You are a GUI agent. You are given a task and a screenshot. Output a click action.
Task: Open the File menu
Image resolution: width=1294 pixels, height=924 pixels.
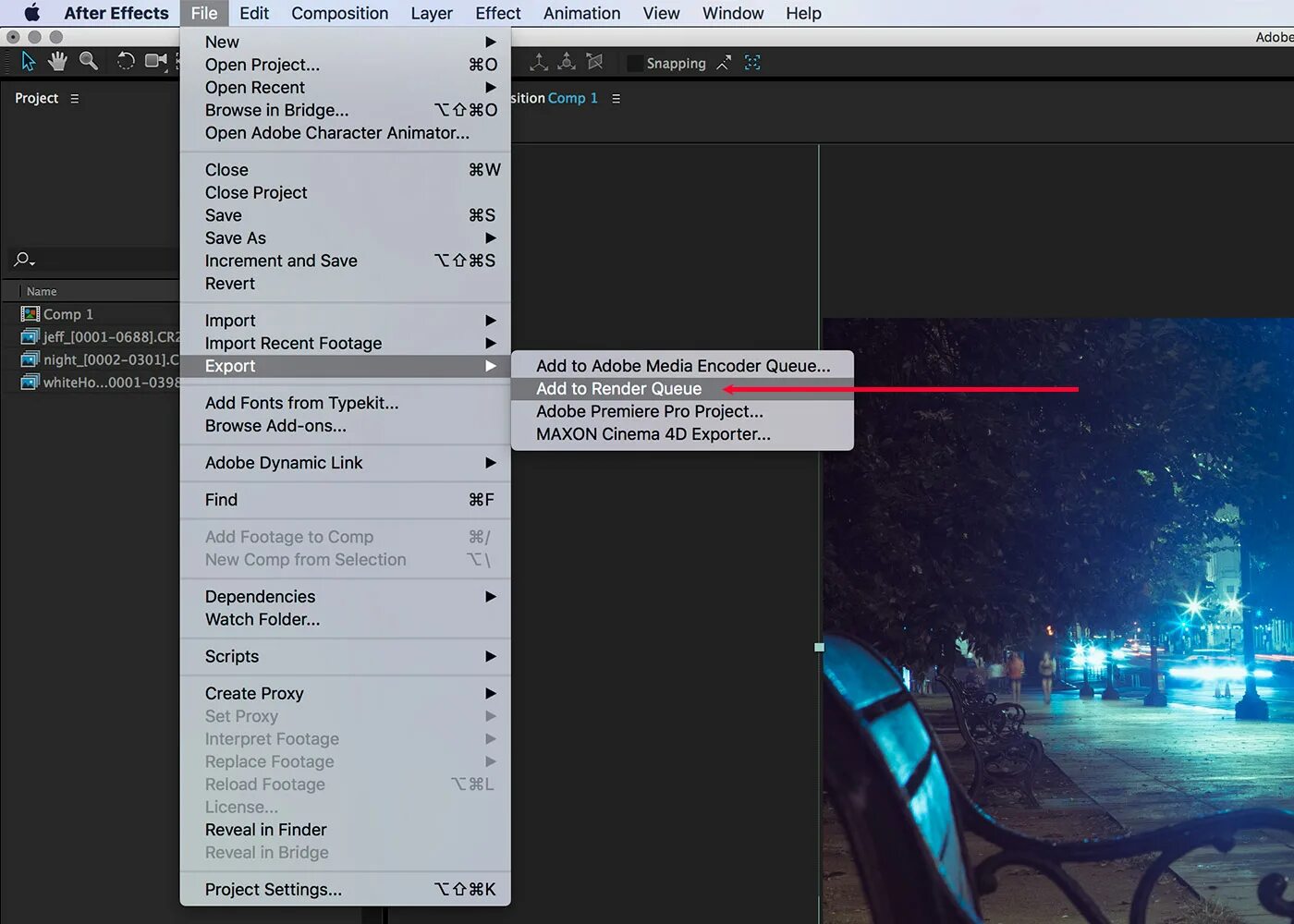pos(204,13)
